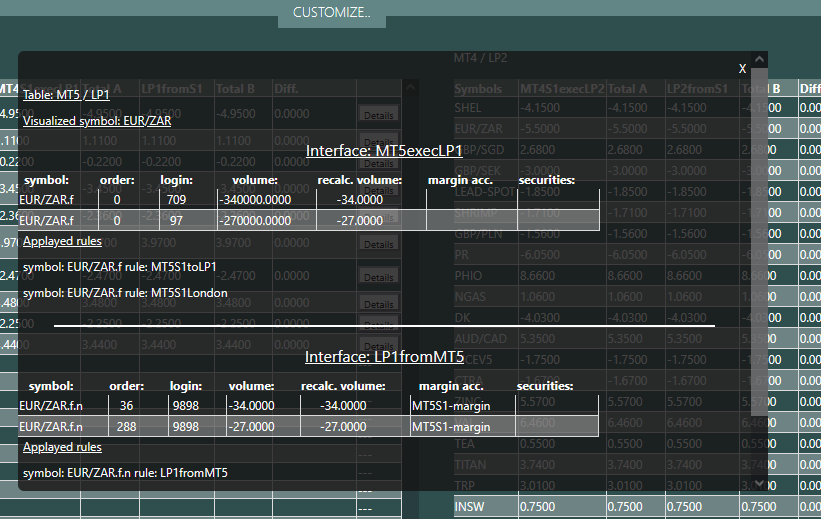
Task: Select EUR/ZAR.f row with login 709
Action: point(309,200)
